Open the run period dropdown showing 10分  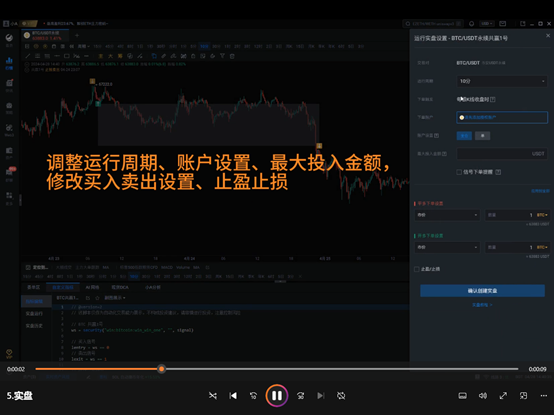click(502, 81)
